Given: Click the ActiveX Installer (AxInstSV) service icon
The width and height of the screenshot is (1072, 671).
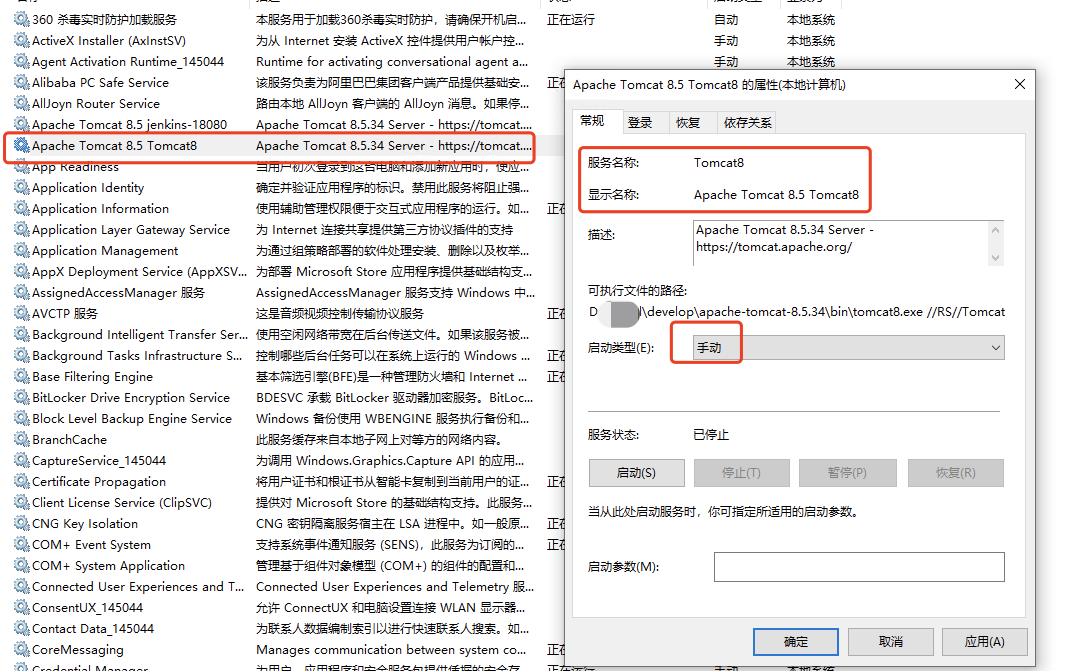Looking at the screenshot, I should 22,40.
